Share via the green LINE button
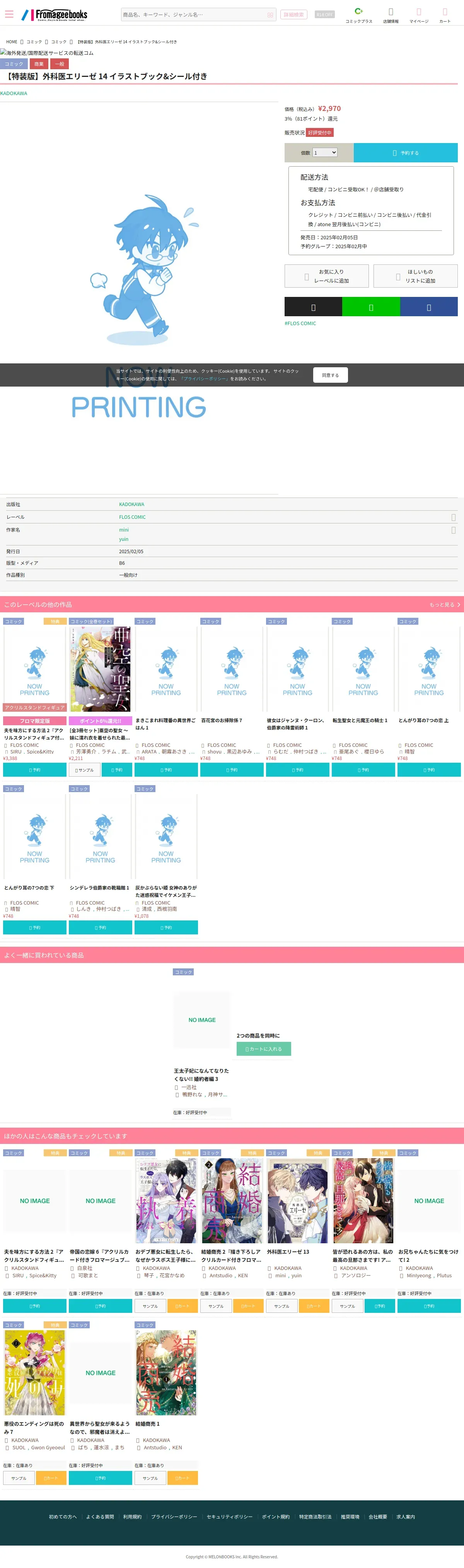The image size is (464, 1568). point(371,307)
